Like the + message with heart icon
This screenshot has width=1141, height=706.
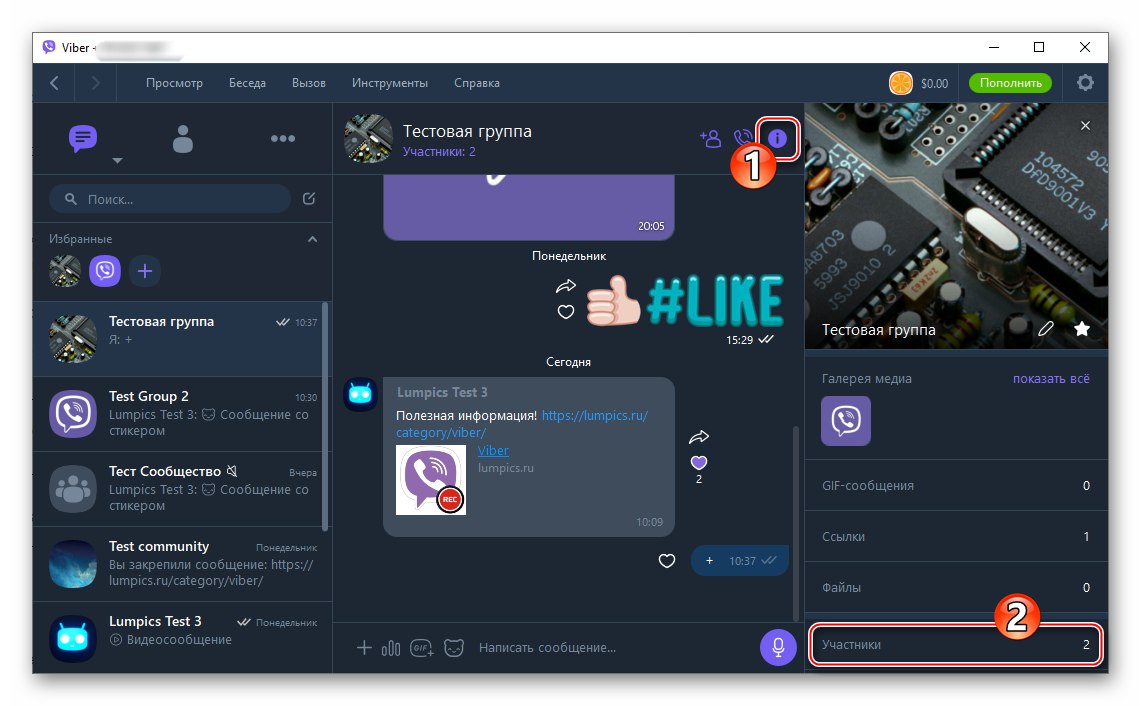(x=667, y=561)
